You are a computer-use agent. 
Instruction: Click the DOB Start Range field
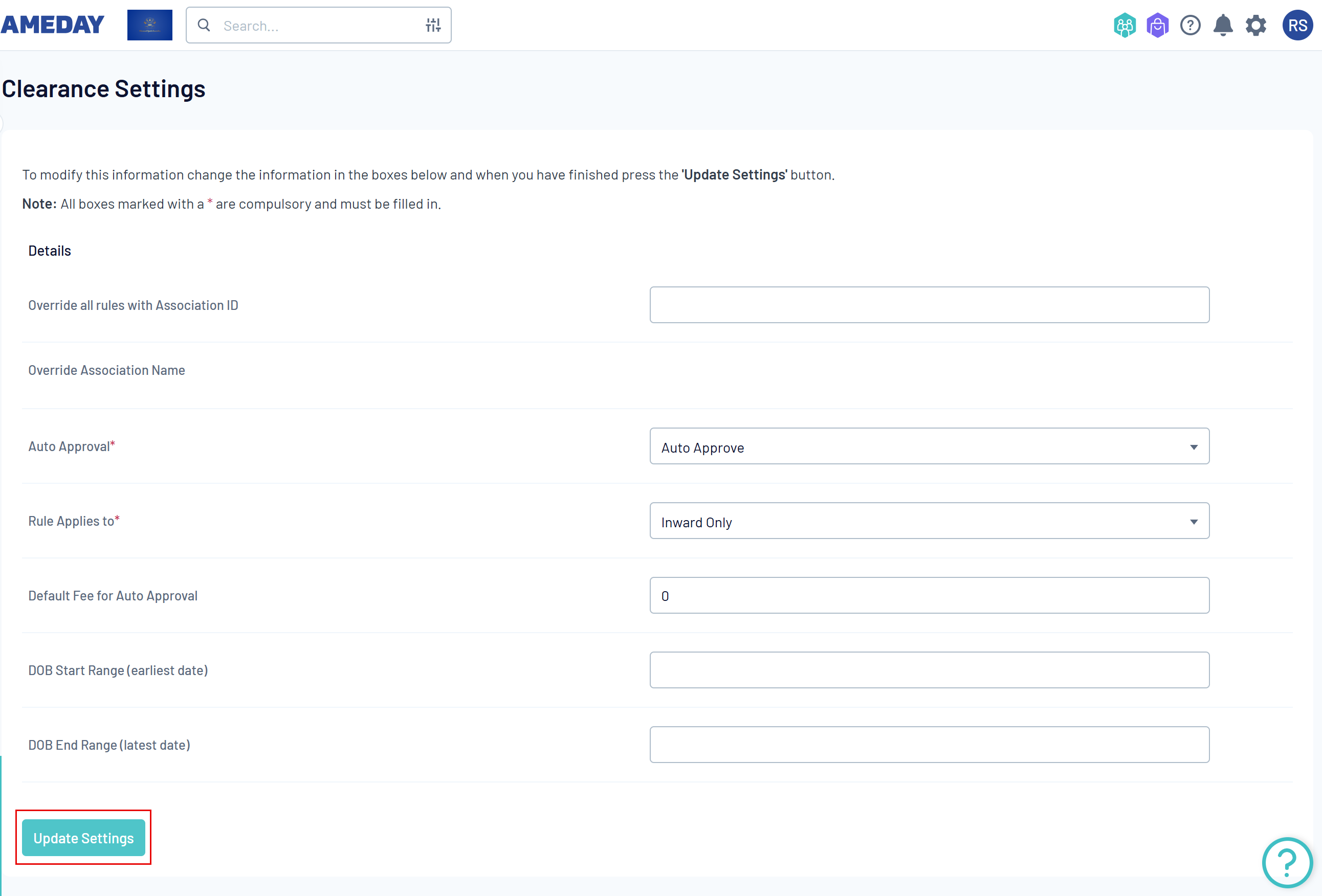929,670
